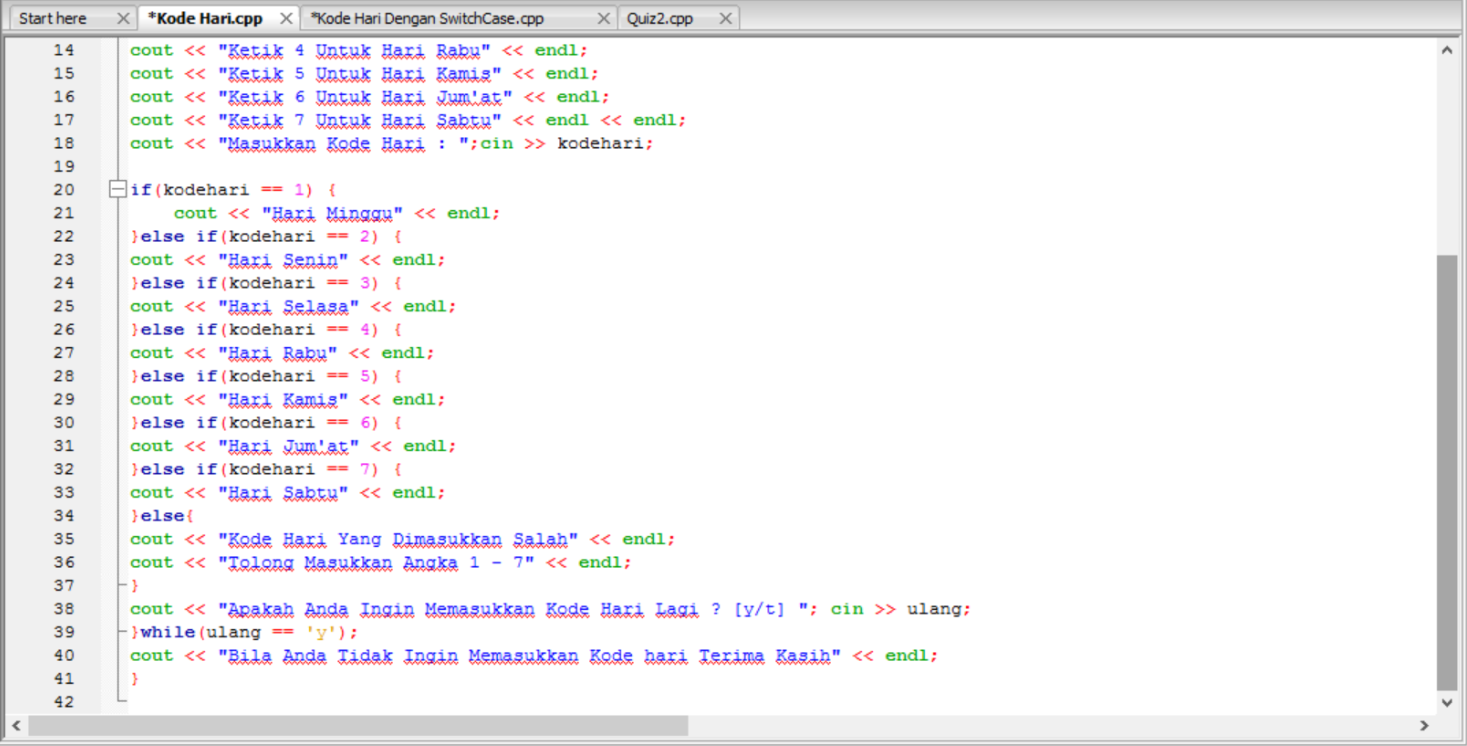Place cursor at end of line 39 while condition
The height and width of the screenshot is (746, 1467).
point(358,631)
